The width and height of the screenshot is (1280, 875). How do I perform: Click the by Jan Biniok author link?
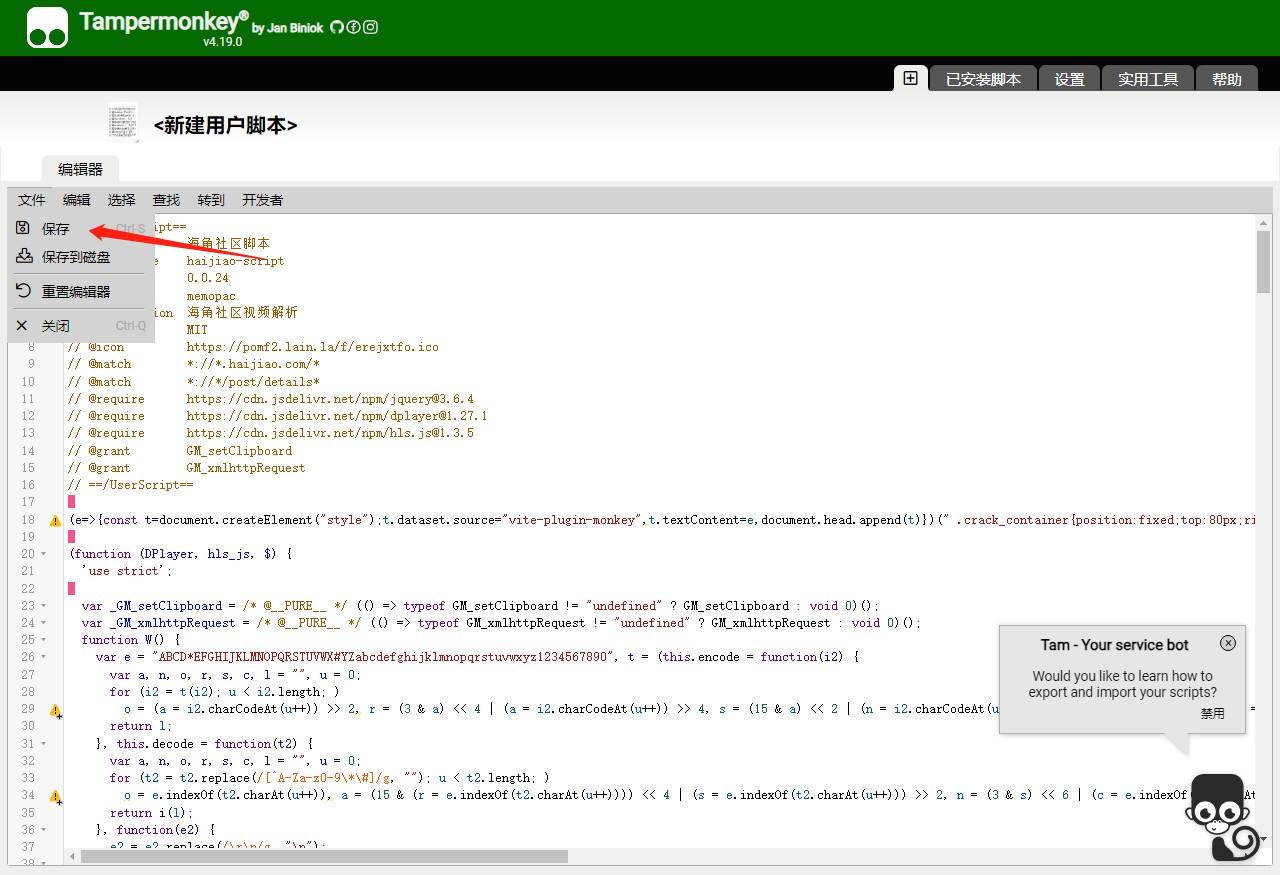click(288, 28)
